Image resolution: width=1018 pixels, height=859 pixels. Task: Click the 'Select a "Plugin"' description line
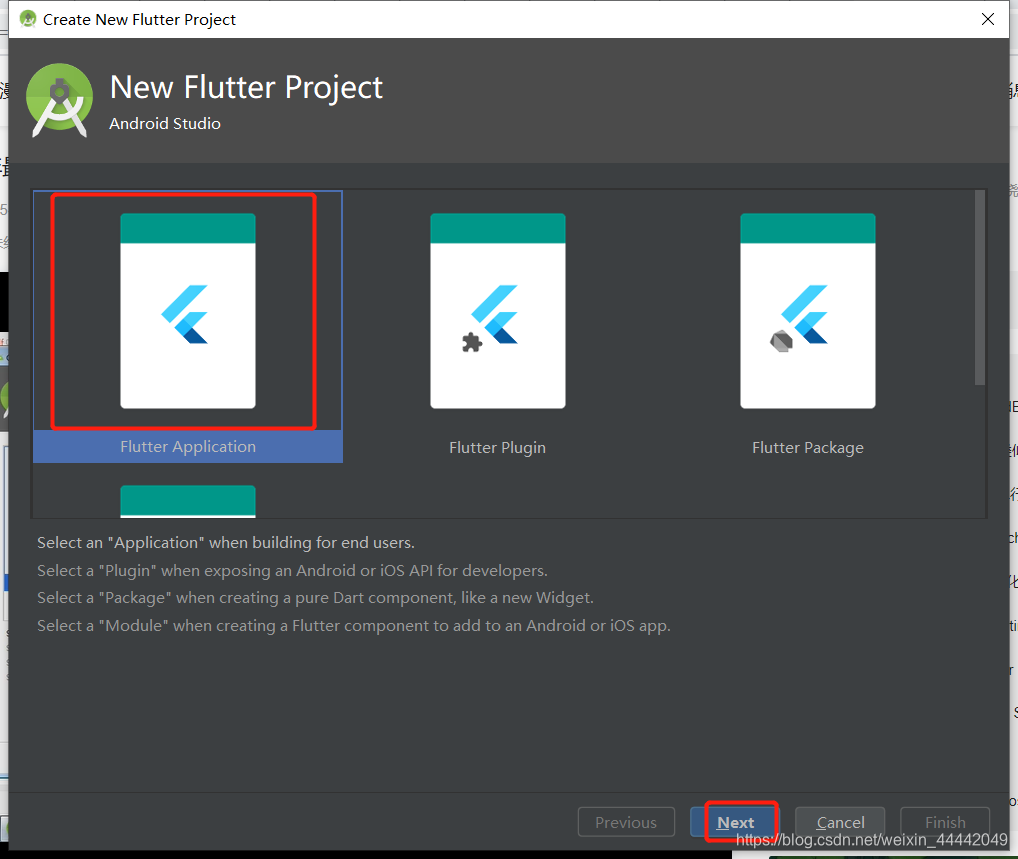(x=292, y=570)
